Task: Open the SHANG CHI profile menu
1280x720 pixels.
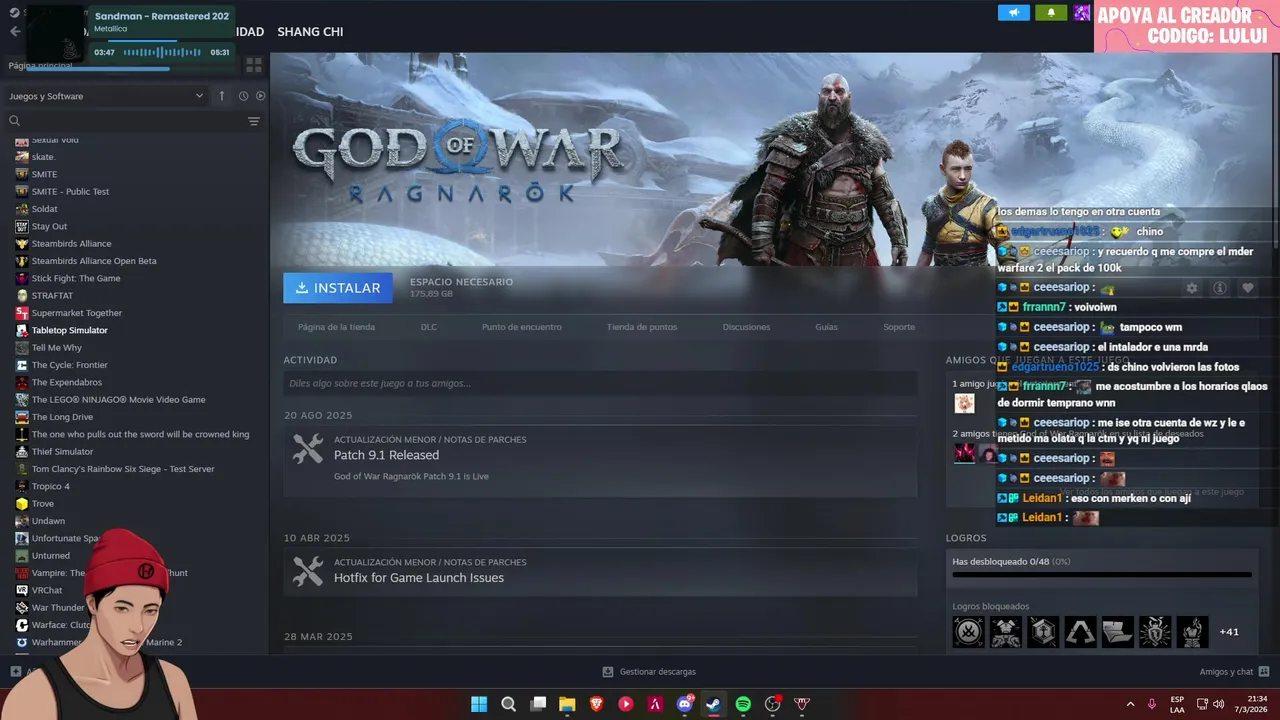Action: (310, 32)
